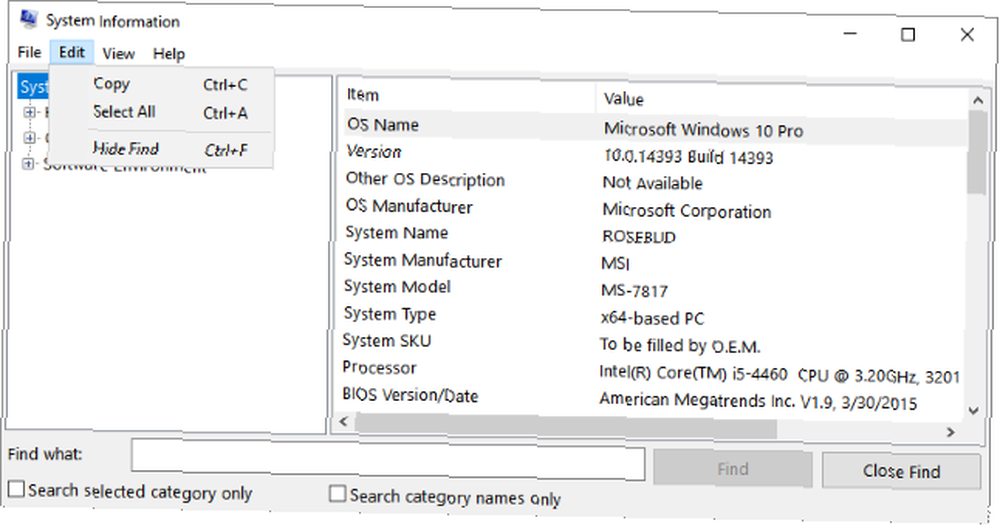Select the Processor row

click(x=653, y=370)
